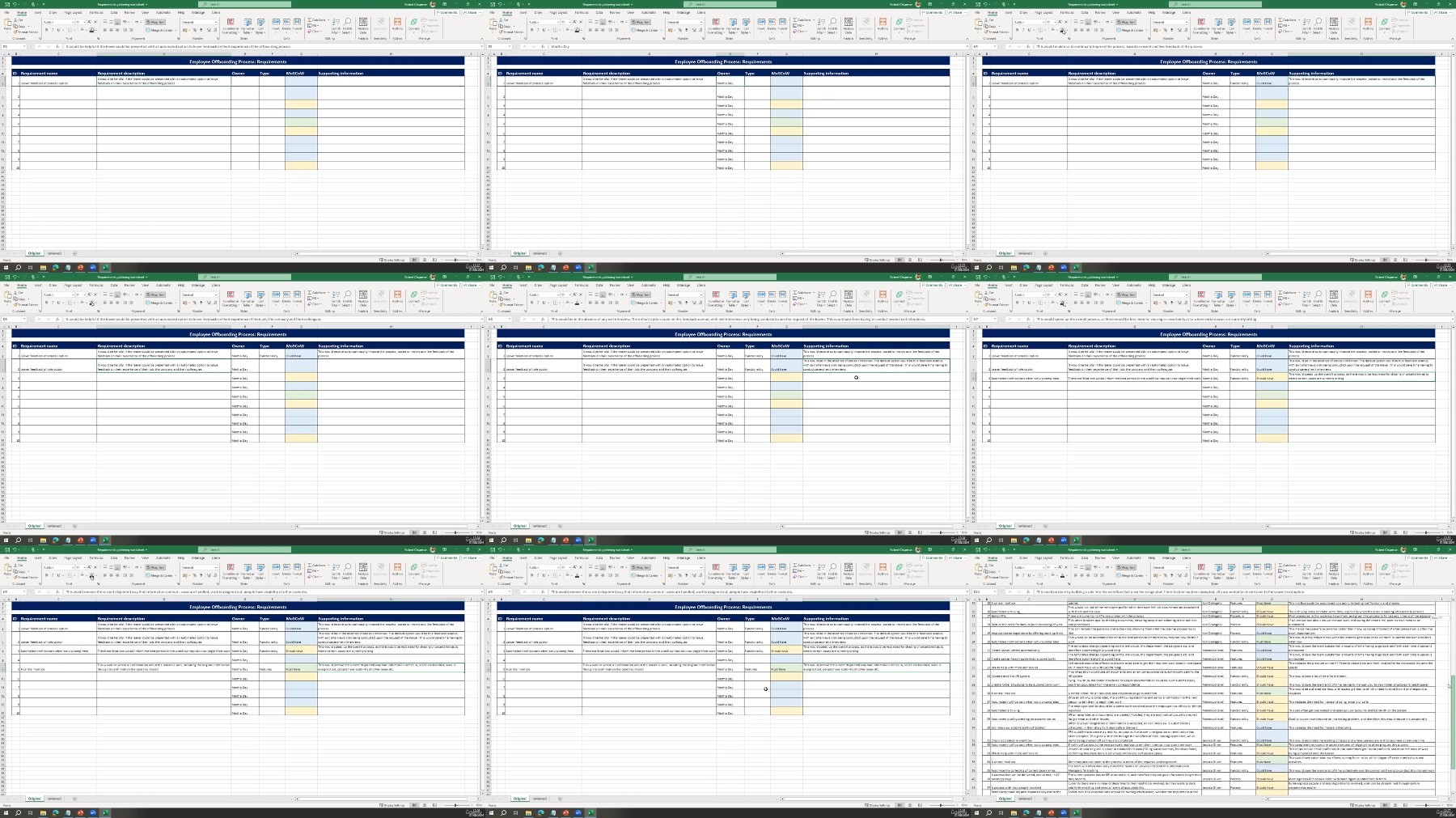The image size is (1456, 818).
Task: Click Font Color swatch in bottom-right window
Action: [1062, 575]
